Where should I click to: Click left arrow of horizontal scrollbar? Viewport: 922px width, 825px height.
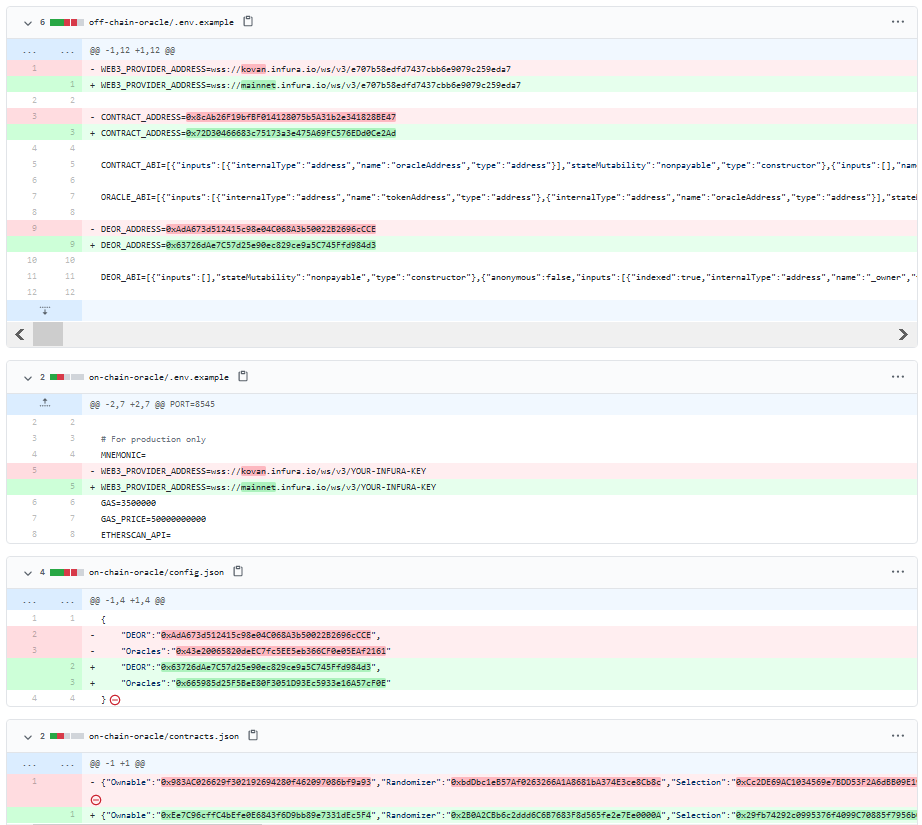pos(19,335)
